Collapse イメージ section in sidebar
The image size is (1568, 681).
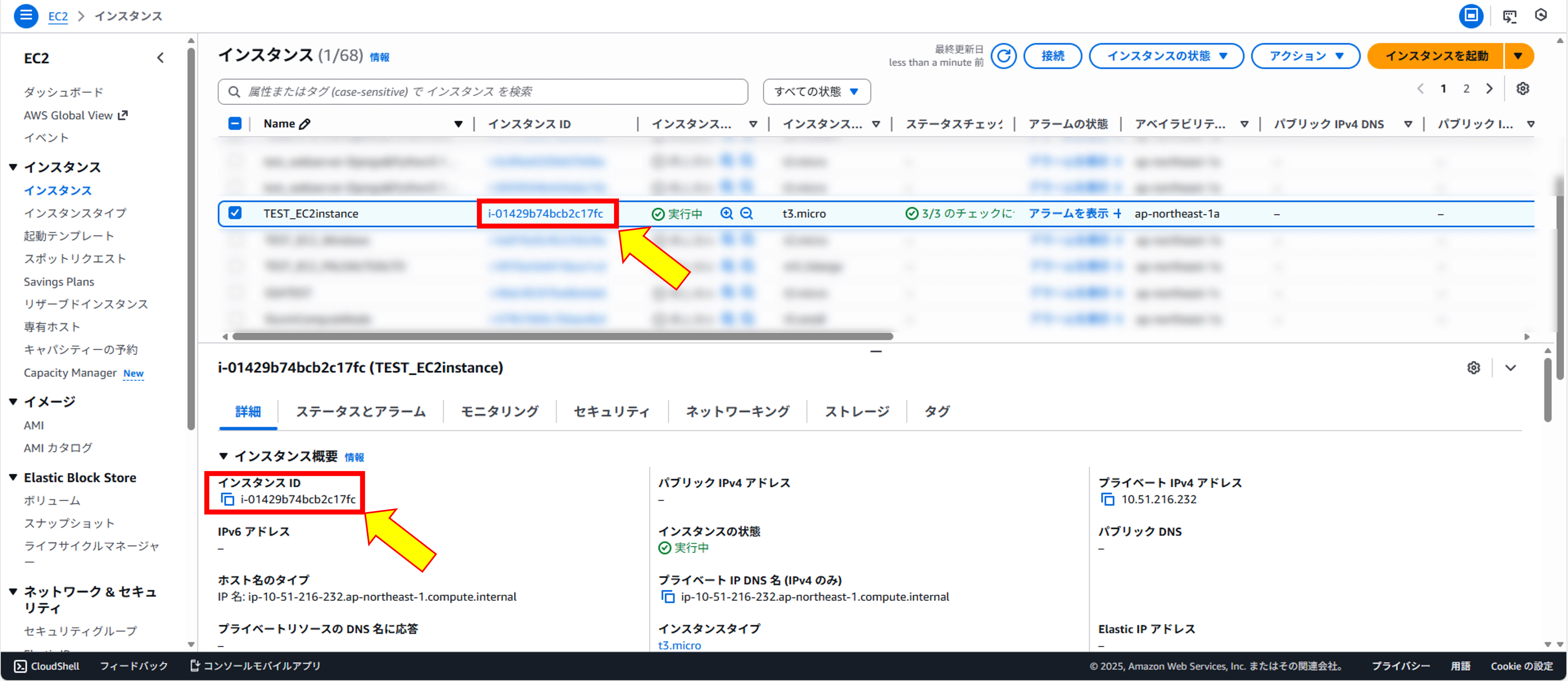click(13, 402)
